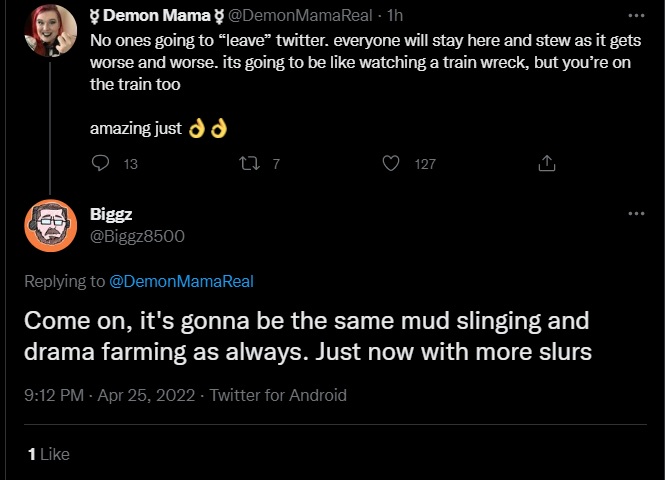Screen dimensions: 665x480
Task: Open the three-dot menu on Demon Mama's tweet
Action: tap(636, 16)
